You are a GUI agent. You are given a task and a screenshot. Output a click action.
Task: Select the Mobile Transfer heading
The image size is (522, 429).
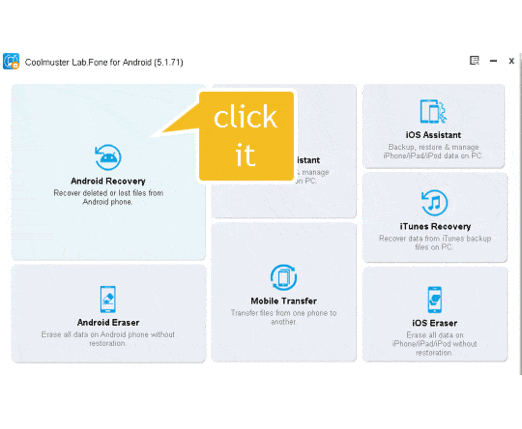pos(284,301)
